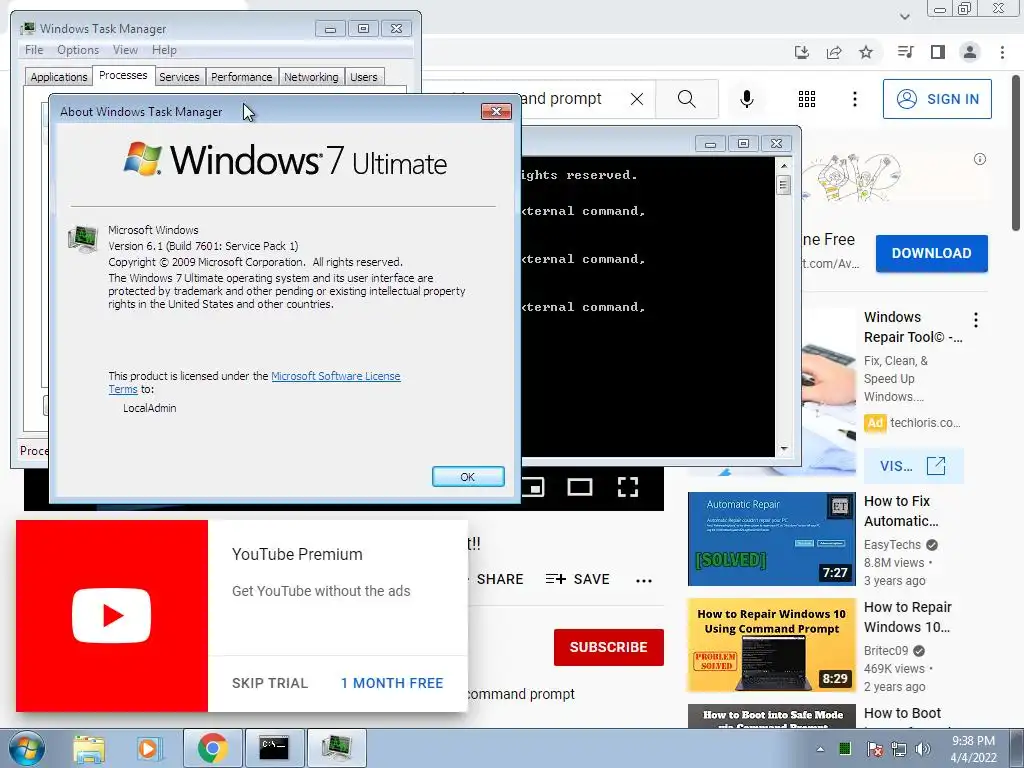1024x768 pixels.
Task: Switch to the Users tab
Action: (x=364, y=77)
